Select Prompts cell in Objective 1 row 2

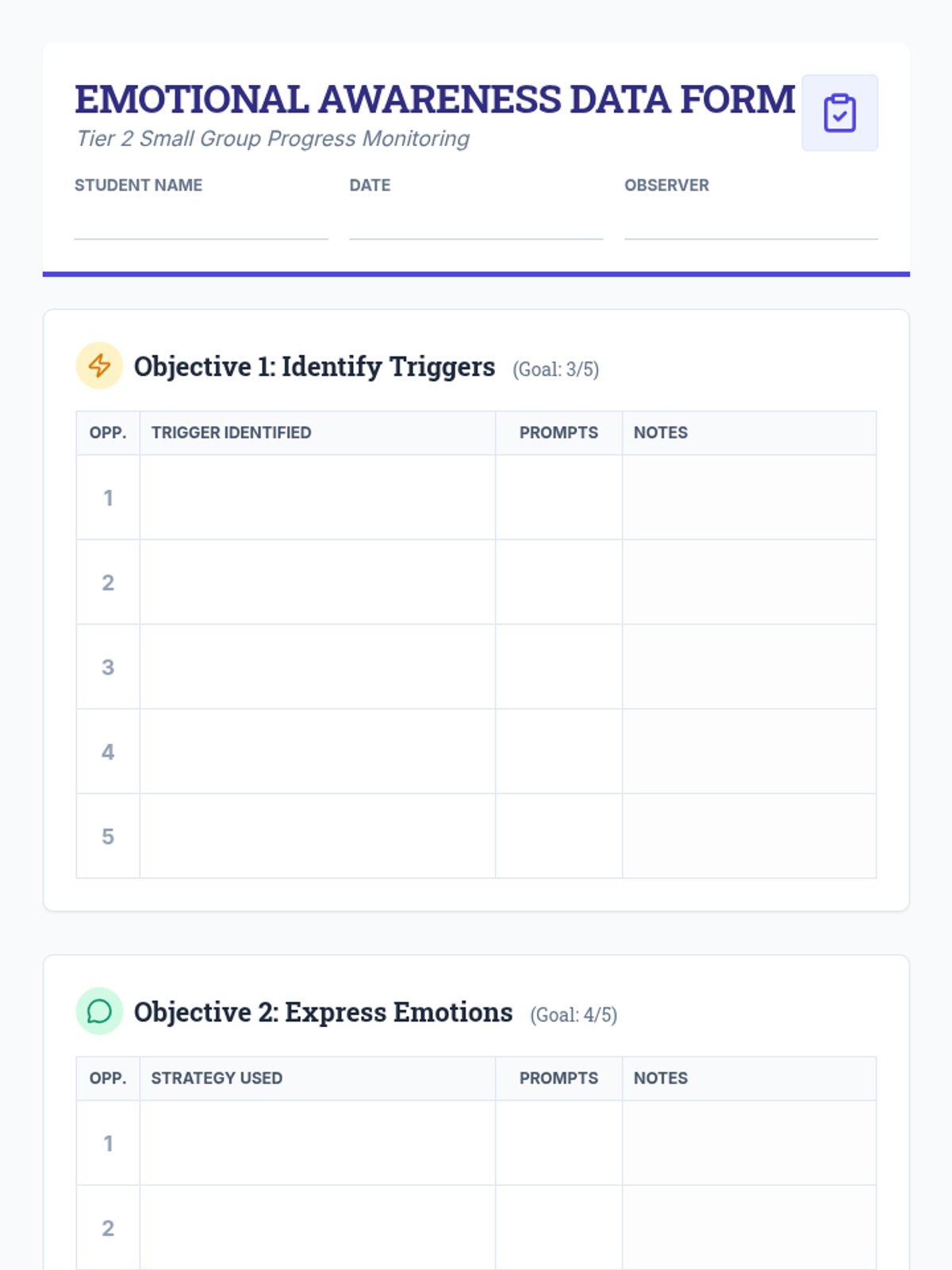tap(559, 582)
